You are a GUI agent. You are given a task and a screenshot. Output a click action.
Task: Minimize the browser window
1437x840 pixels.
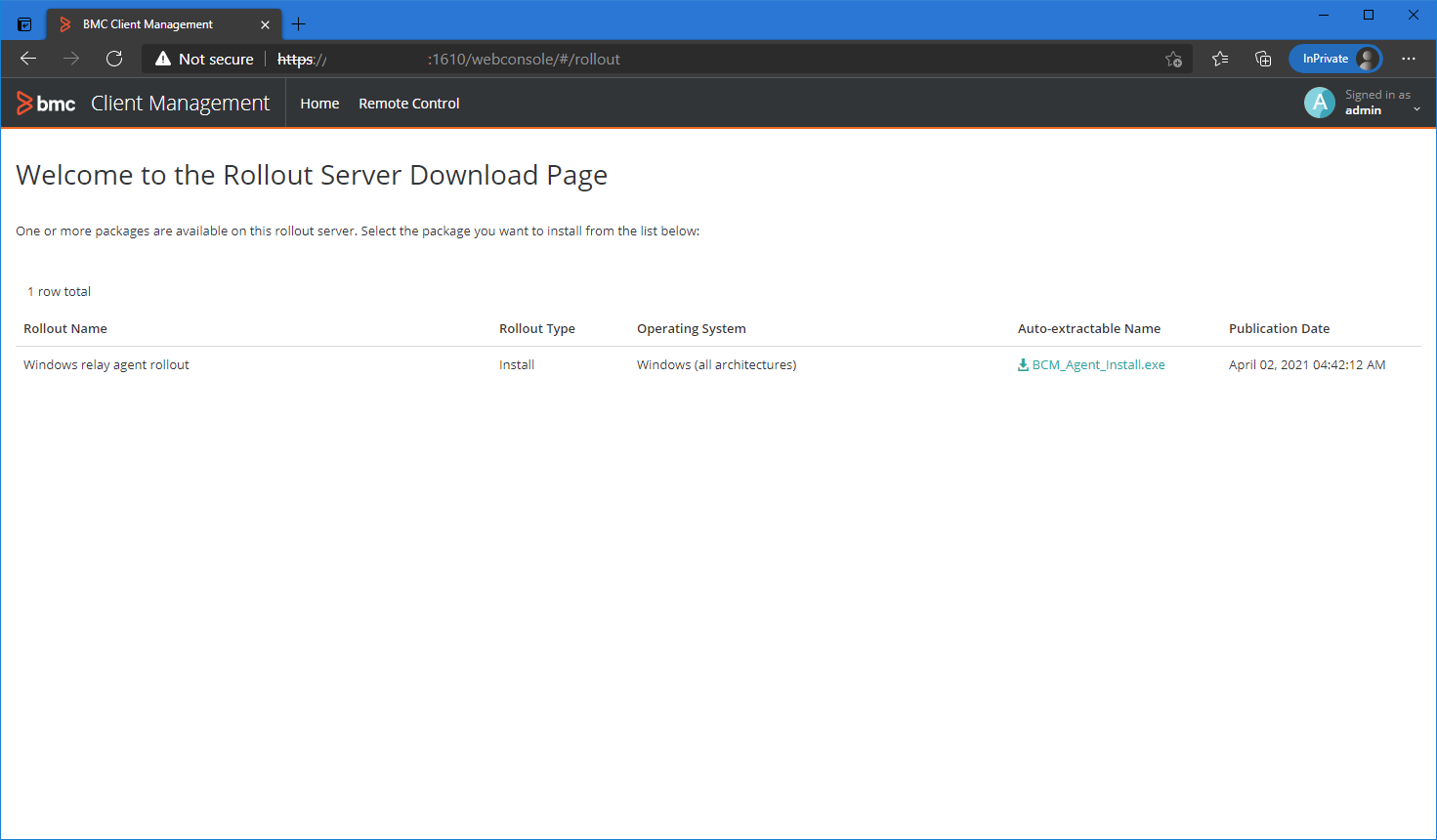(1324, 15)
